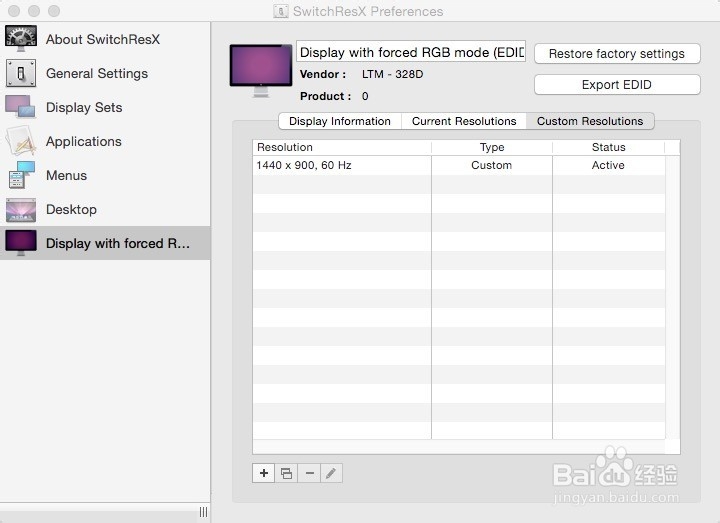Viewport: 720px width, 523px height.
Task: Select the 'Display with forced R...' sidebar entry
Action: click(x=105, y=243)
